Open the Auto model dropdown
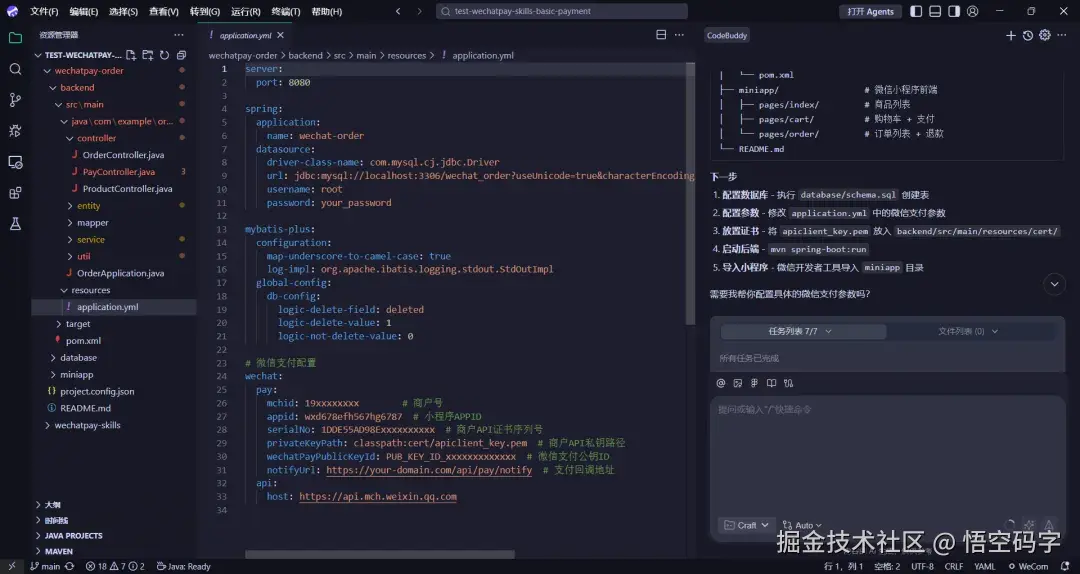This screenshot has width=1080, height=574. [x=802, y=525]
